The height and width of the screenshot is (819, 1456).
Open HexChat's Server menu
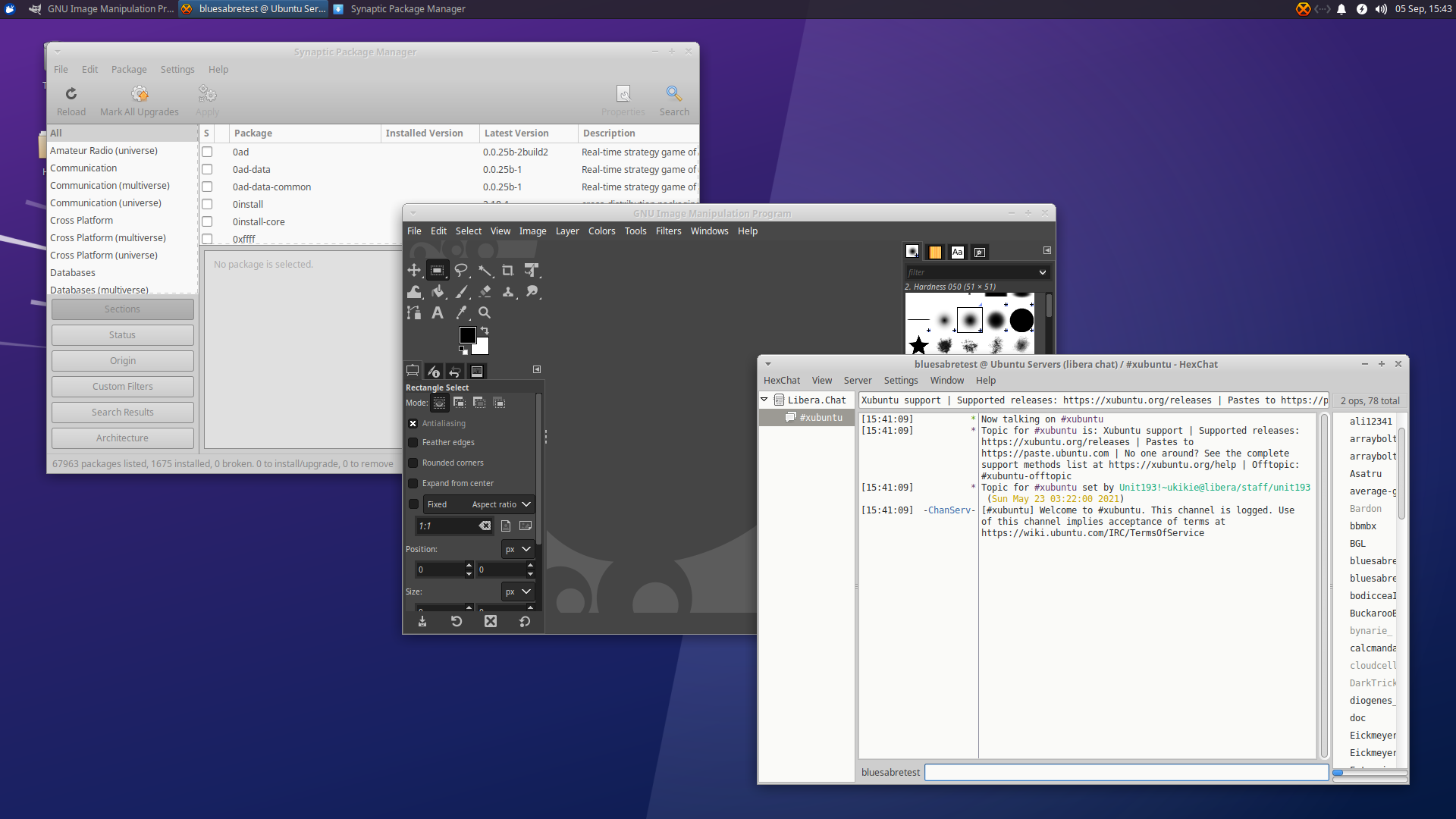tap(857, 380)
